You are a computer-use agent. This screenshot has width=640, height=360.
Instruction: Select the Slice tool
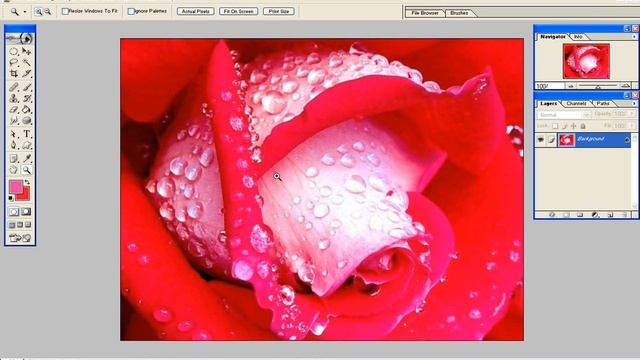[27, 73]
